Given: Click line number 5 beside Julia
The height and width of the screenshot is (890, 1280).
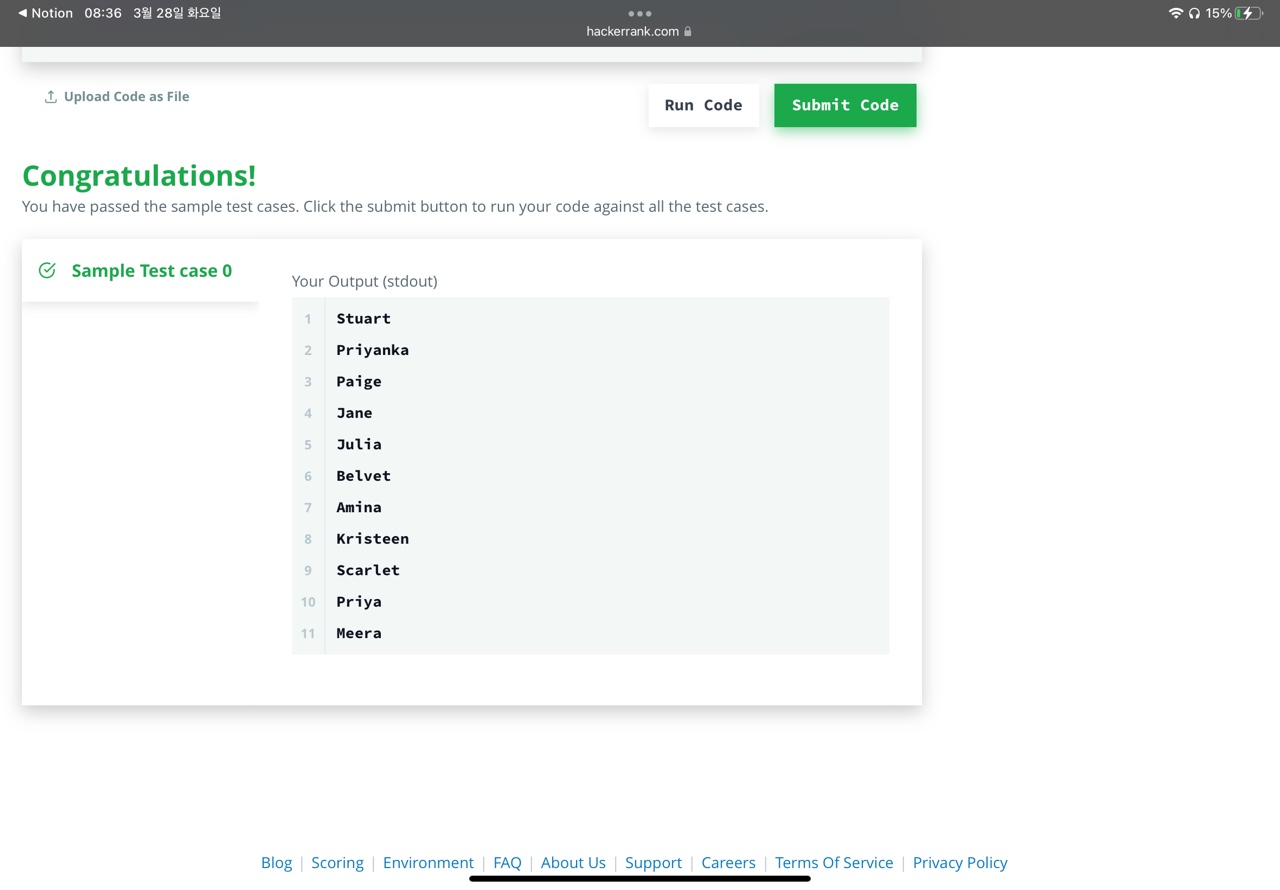Looking at the screenshot, I should click(x=307, y=444).
